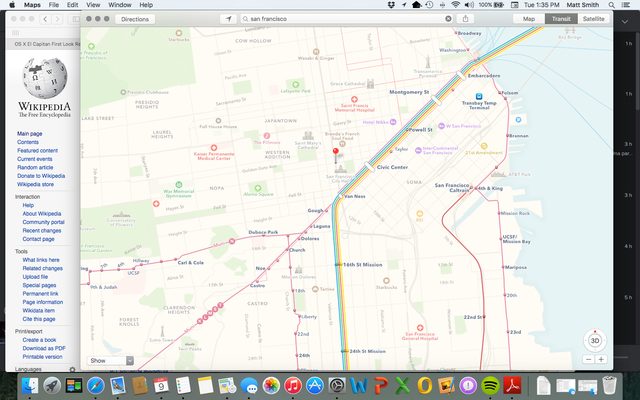Open Safari from the dock
Screen dimensions: 640x400
[96, 385]
